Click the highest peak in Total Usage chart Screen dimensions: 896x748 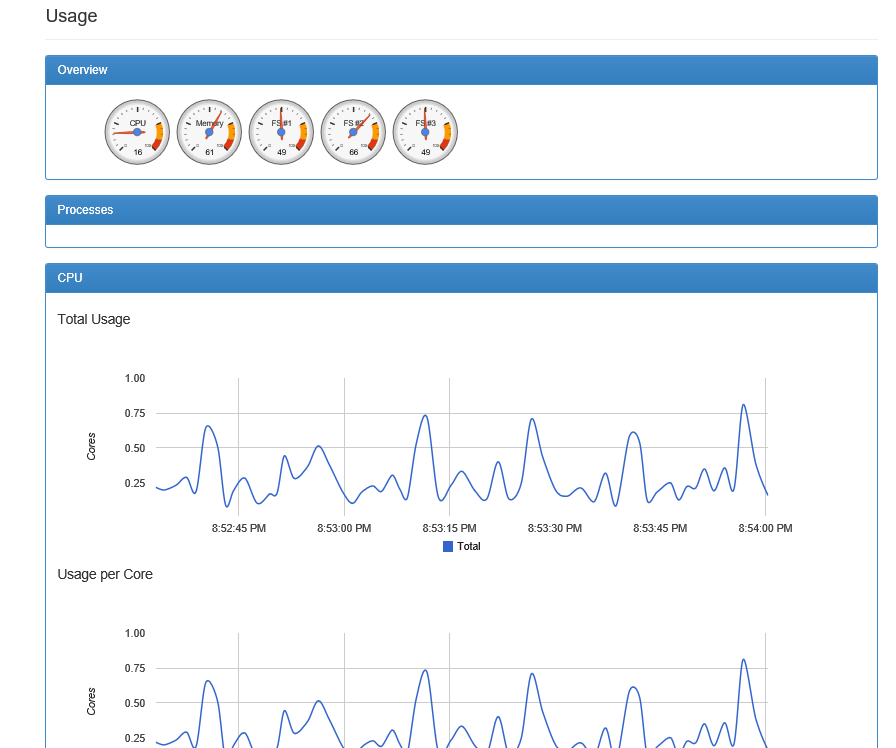click(743, 405)
